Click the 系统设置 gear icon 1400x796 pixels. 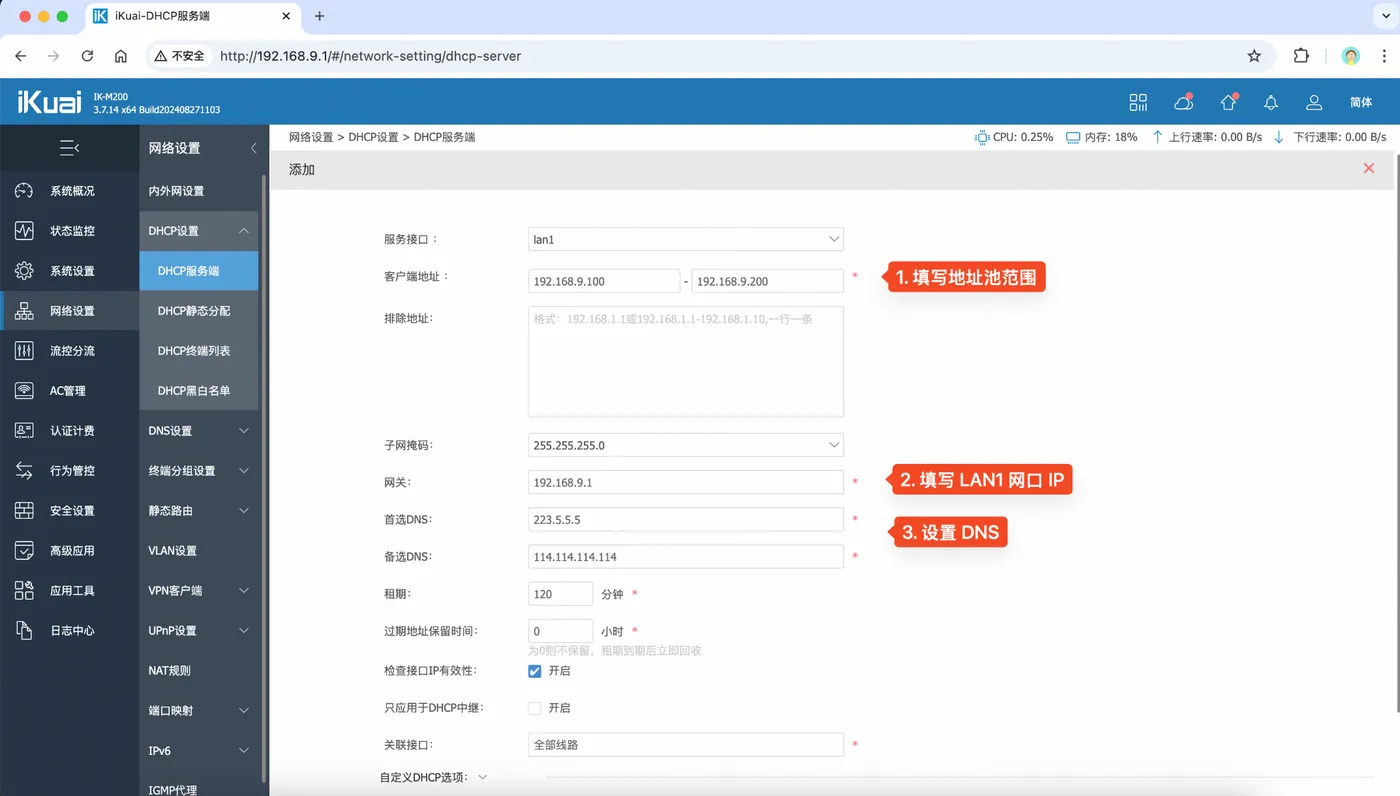[x=24, y=271]
